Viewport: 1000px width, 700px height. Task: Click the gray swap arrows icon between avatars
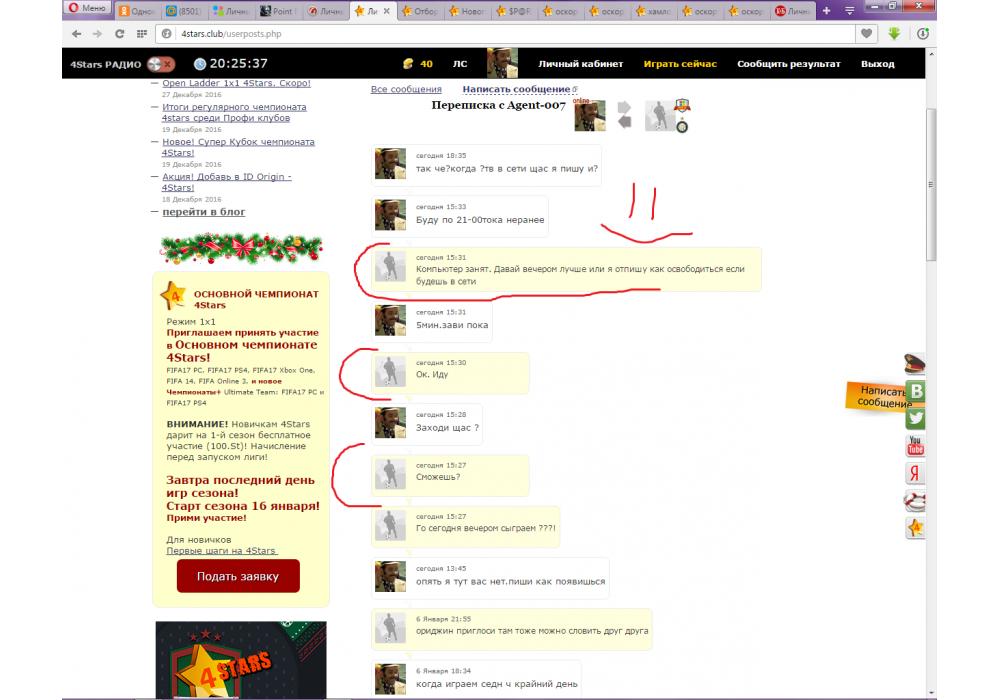[x=624, y=115]
